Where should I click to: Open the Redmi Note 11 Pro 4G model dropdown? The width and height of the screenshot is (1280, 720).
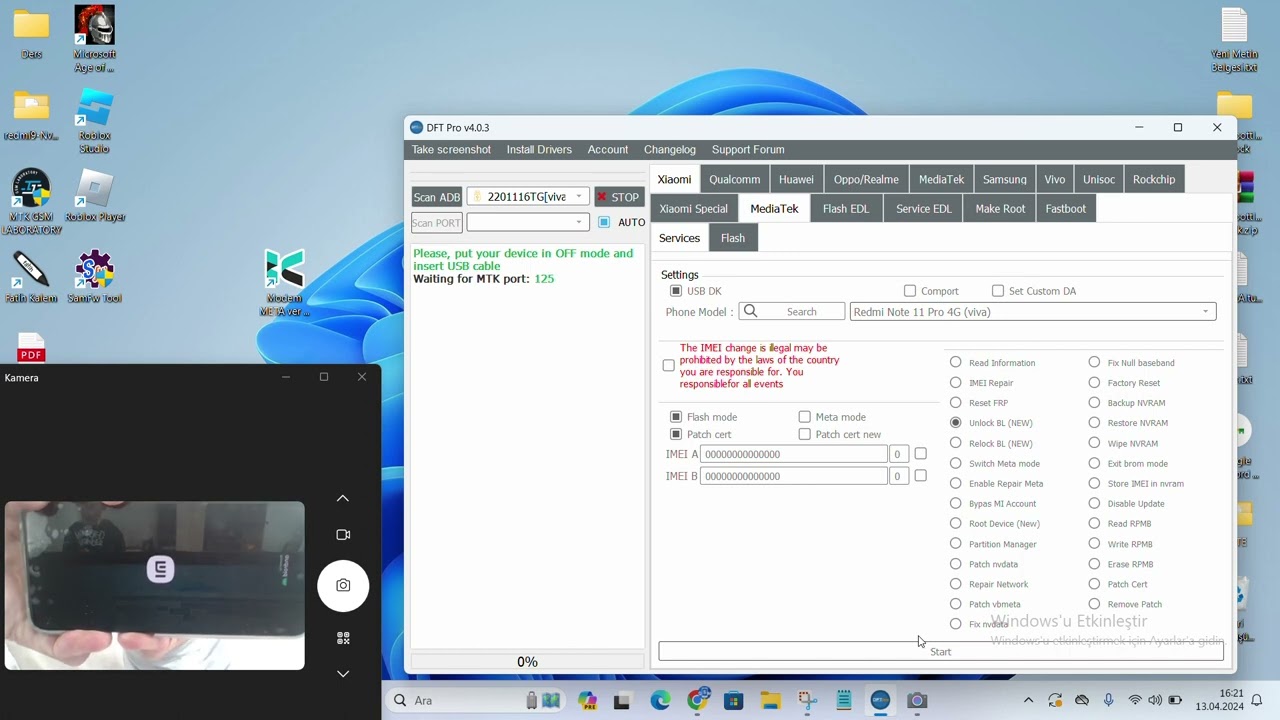pos(1205,312)
